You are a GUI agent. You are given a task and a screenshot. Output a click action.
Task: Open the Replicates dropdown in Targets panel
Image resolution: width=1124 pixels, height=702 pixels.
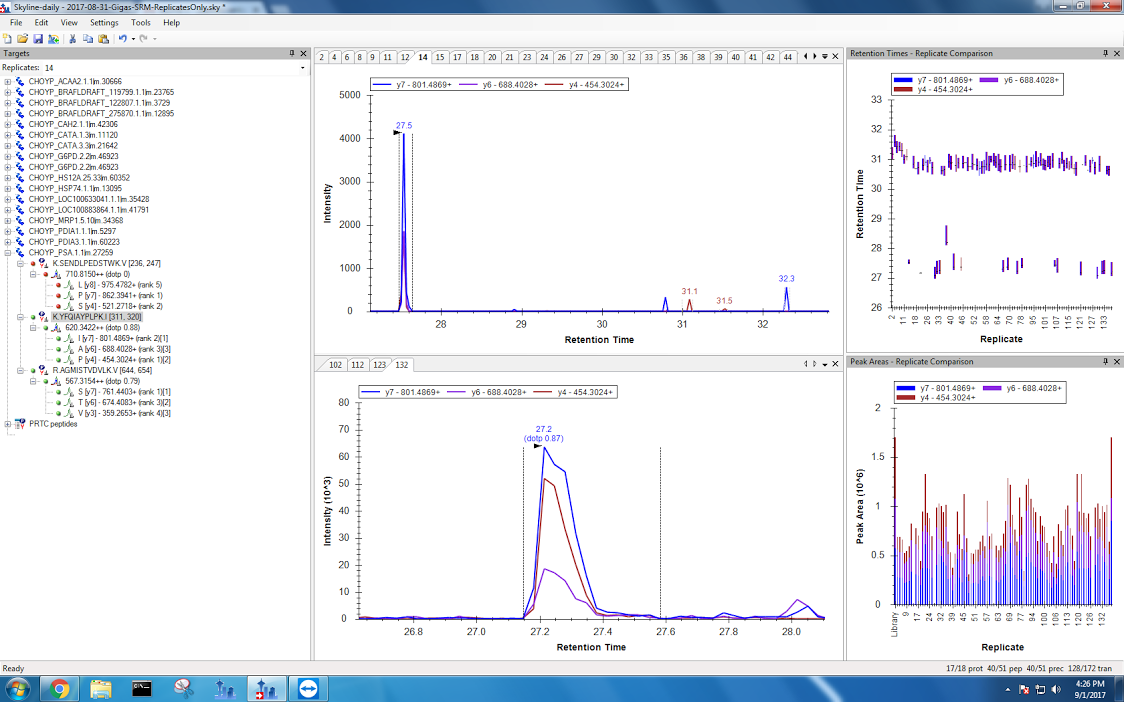pos(303,68)
